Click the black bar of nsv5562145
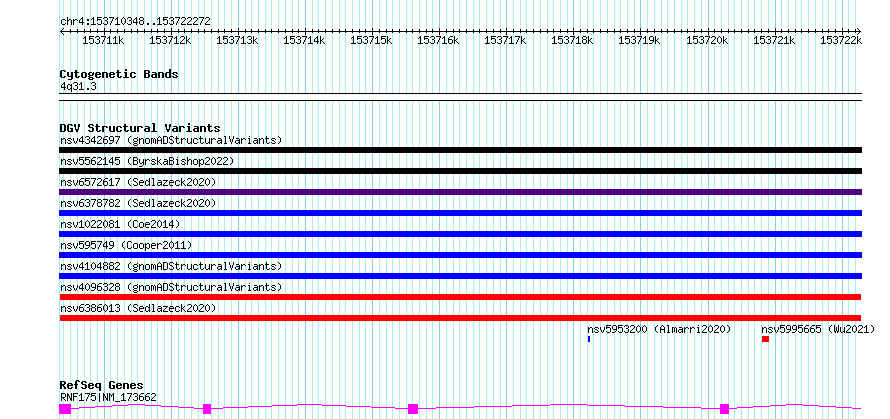The height and width of the screenshot is (419, 890). tap(461, 171)
